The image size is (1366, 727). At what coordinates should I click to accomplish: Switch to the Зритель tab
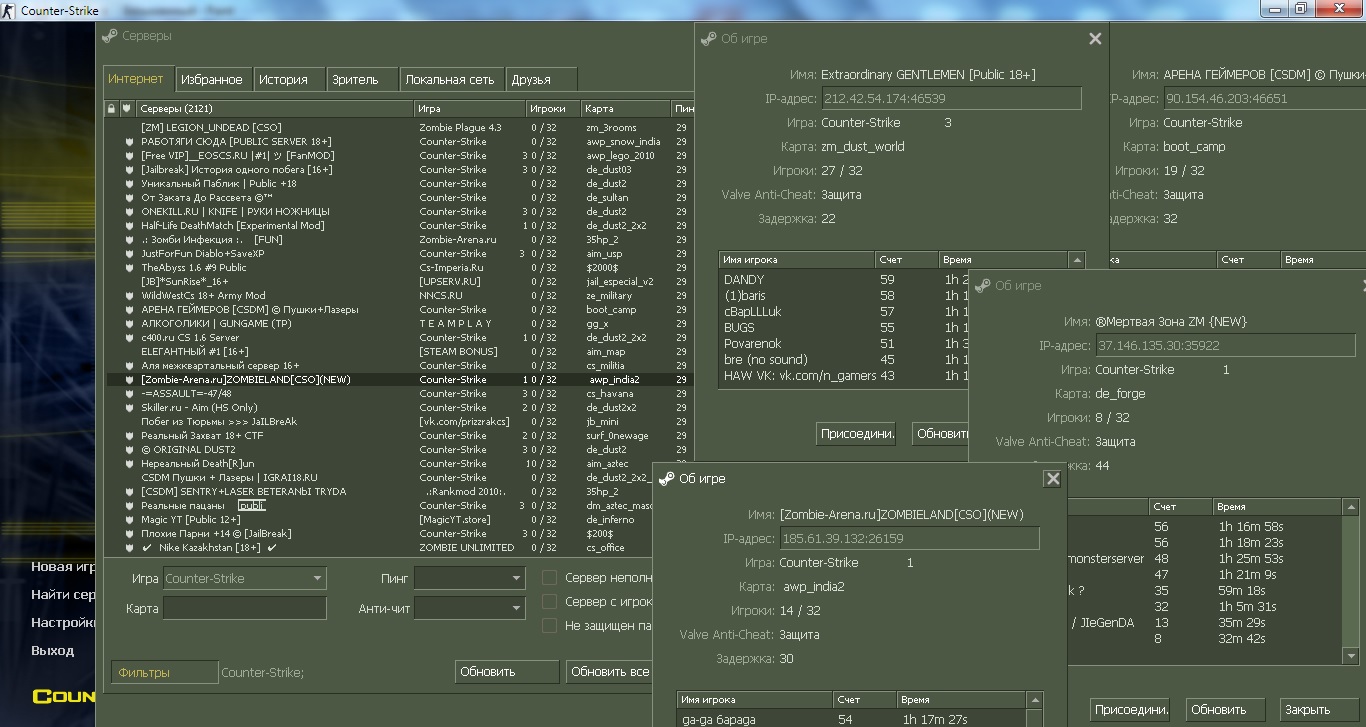363,80
